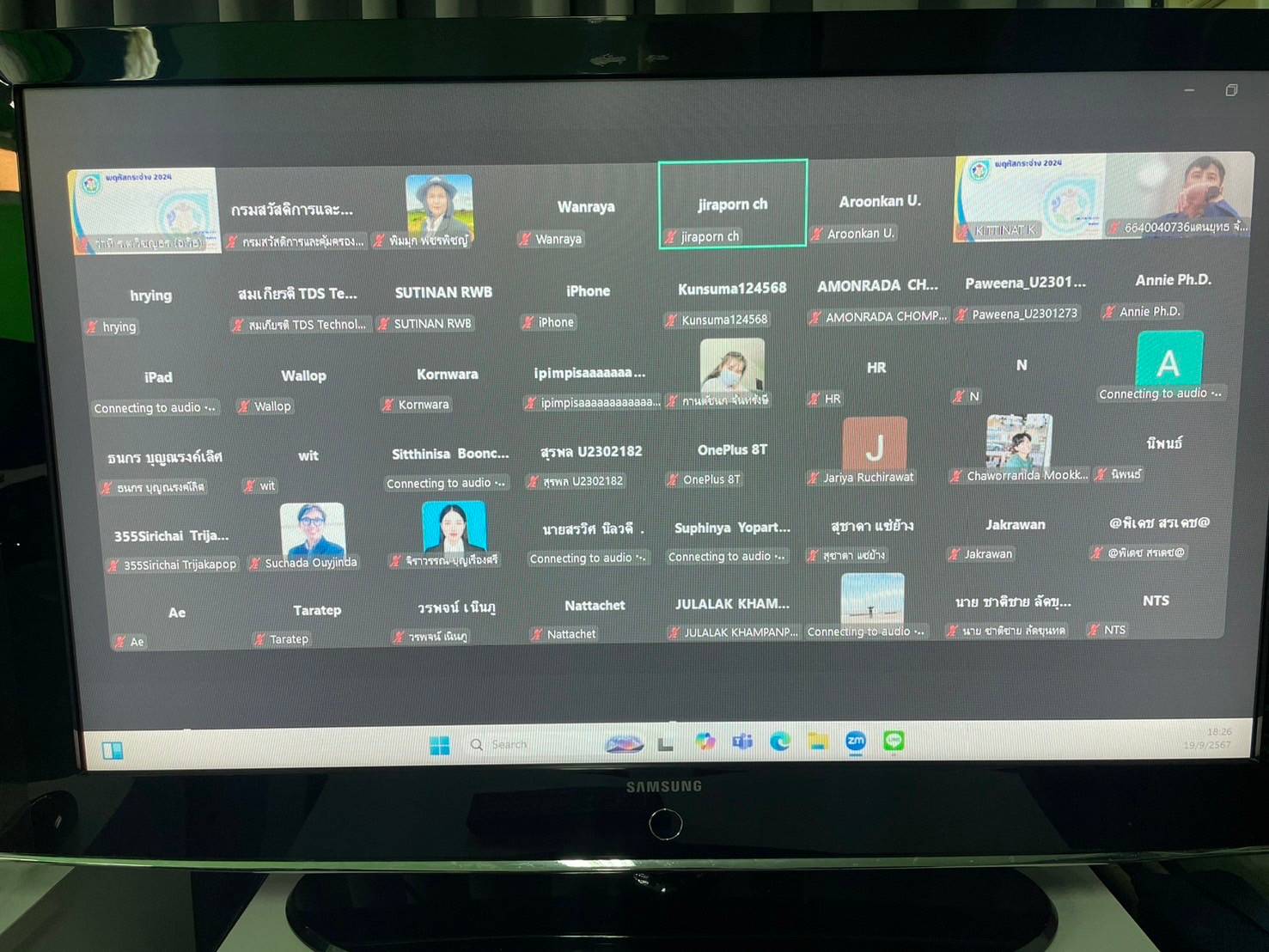The image size is (1269, 952).
Task: Open the Widgets panel icon on taskbar
Action: 113,750
